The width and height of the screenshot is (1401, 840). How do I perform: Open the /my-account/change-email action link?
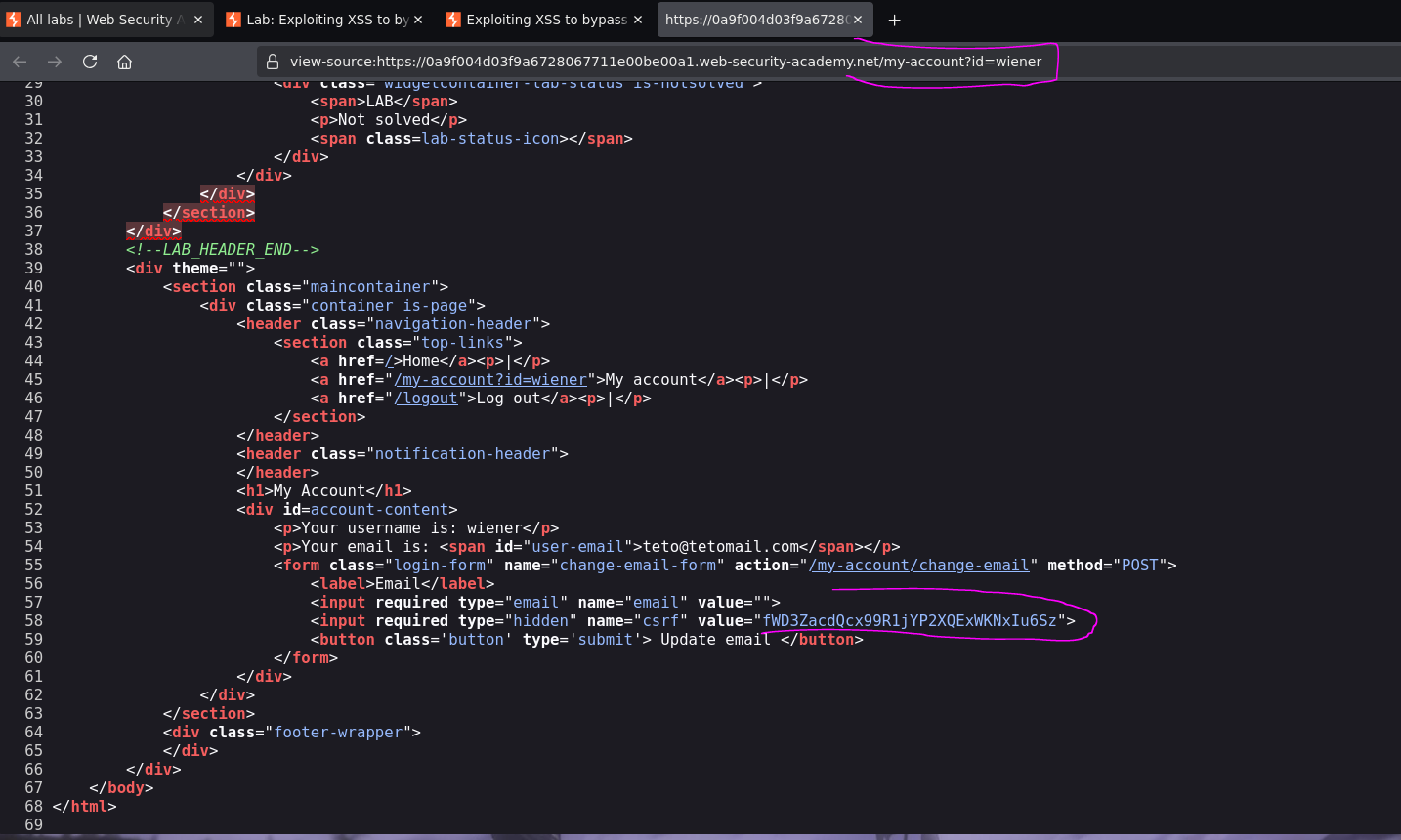coord(919,565)
